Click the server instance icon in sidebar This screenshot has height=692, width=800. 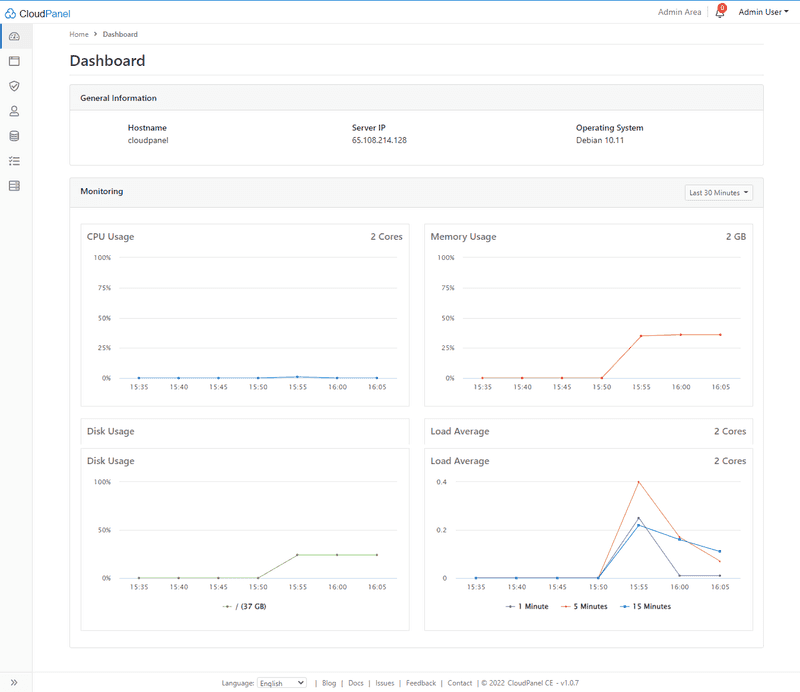tap(14, 186)
